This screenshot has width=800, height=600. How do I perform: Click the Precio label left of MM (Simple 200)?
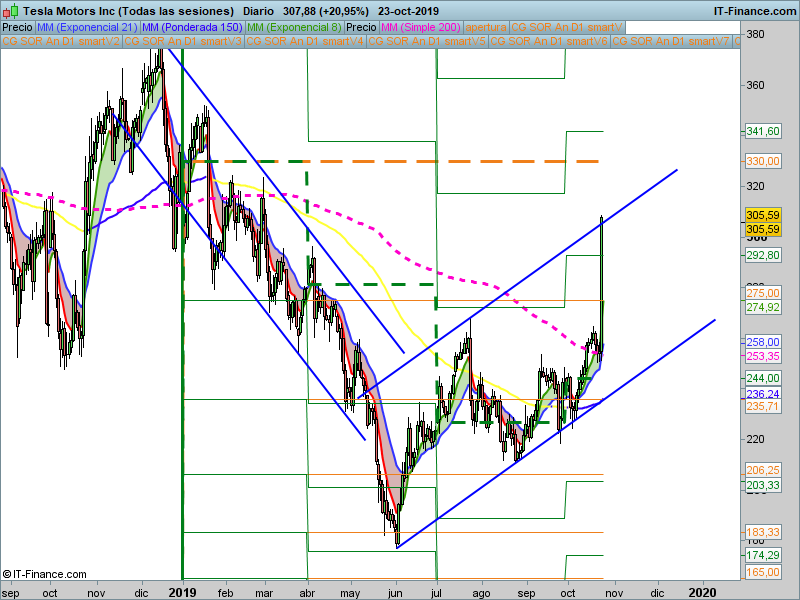click(x=361, y=27)
